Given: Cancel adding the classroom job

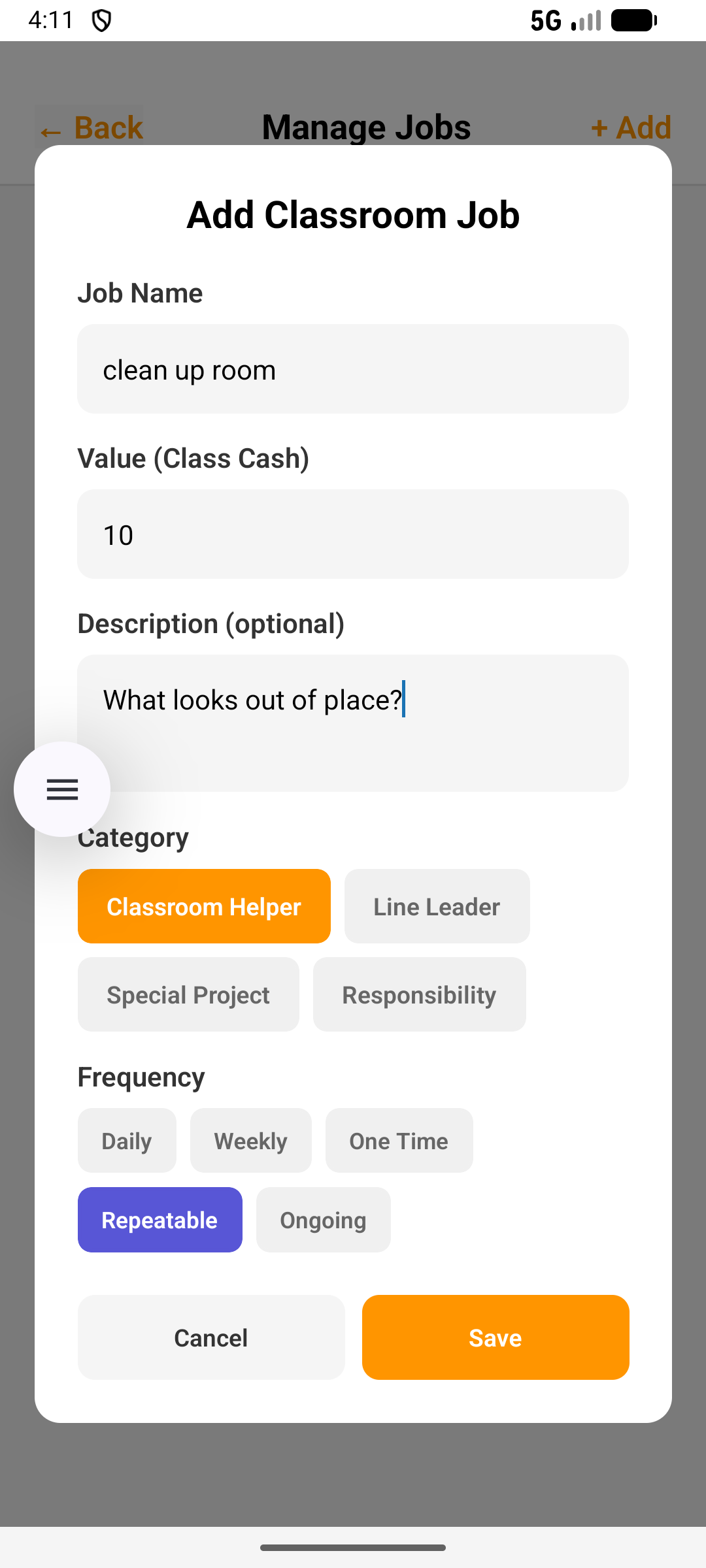Looking at the screenshot, I should (211, 1337).
